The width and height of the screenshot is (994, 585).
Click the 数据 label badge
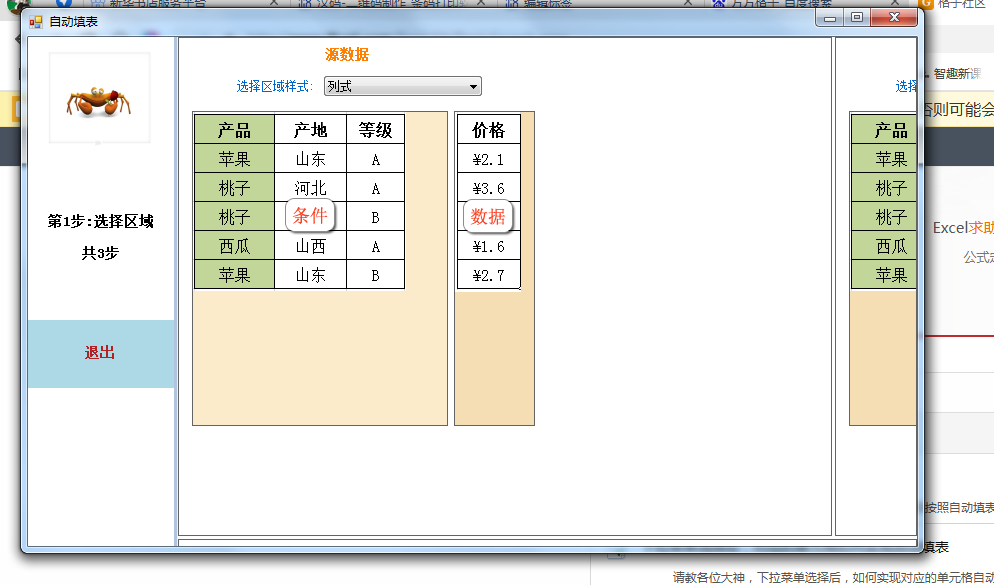click(488, 216)
